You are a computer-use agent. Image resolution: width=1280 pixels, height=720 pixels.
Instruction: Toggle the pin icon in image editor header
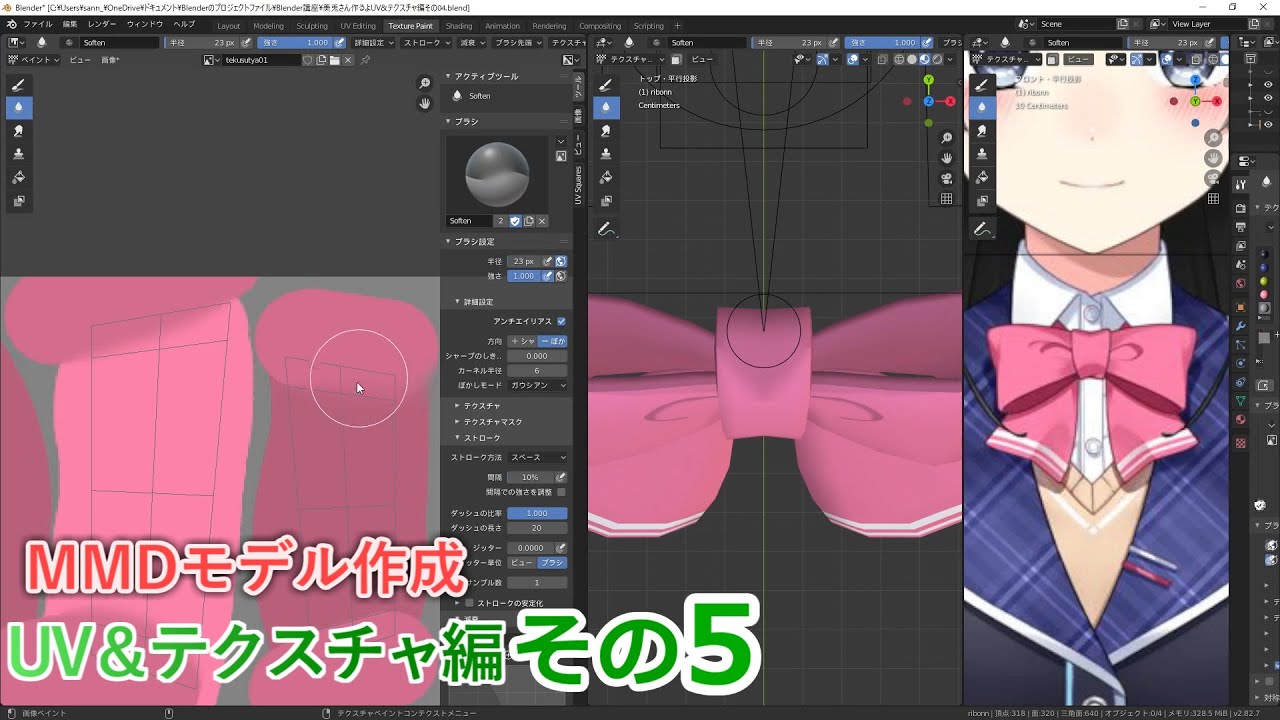click(365, 60)
